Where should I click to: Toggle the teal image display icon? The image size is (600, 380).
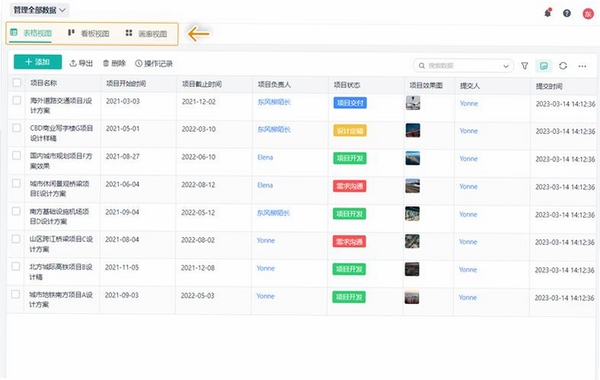tap(544, 66)
